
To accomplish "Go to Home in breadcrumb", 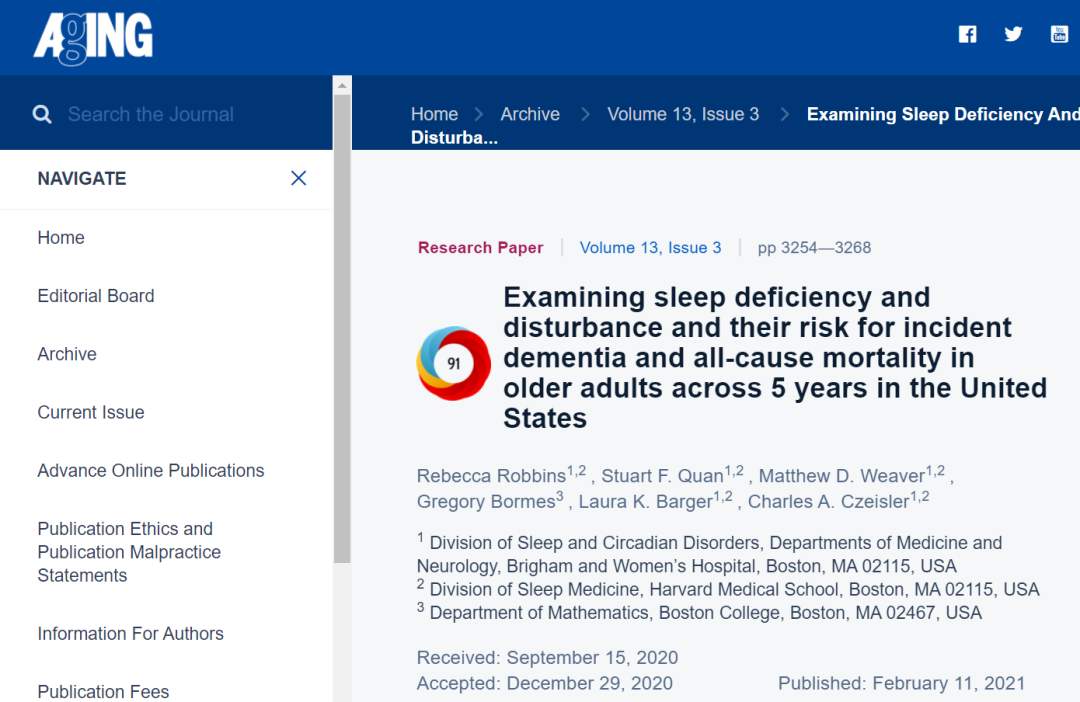I will point(434,114).
